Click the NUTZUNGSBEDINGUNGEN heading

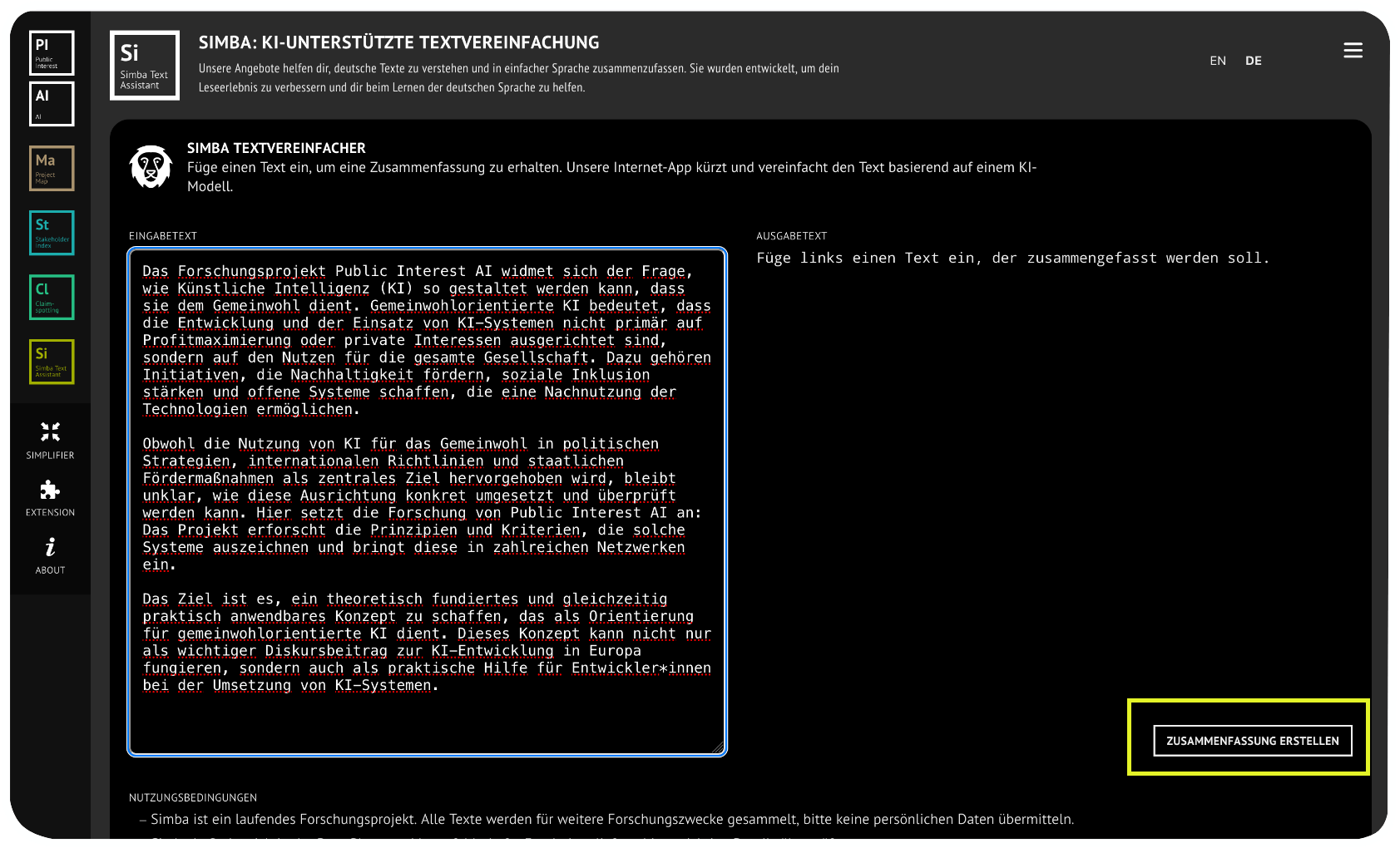point(193,797)
